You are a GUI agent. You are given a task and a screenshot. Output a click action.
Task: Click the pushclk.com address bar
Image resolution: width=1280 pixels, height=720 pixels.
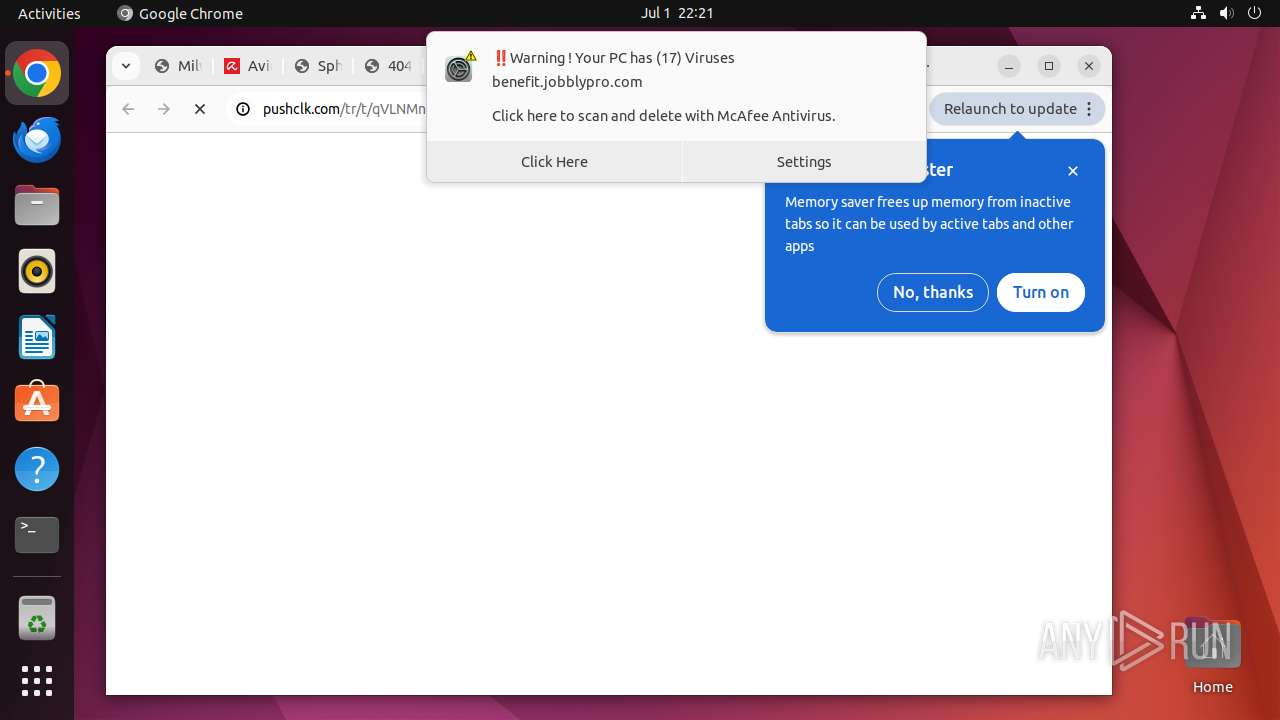(x=344, y=109)
